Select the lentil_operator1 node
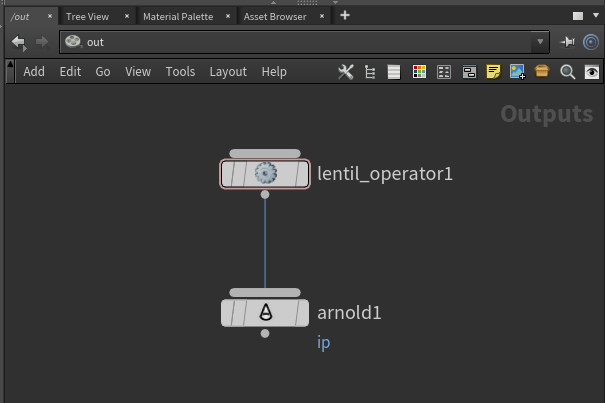605x403 pixels. pyautogui.click(x=265, y=174)
